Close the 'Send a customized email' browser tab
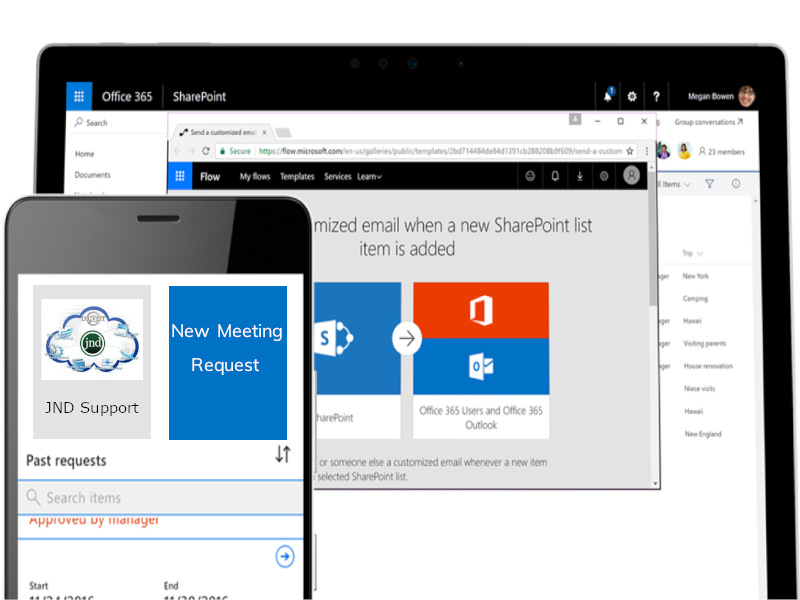Screen dimensions: 800x600 264,132
